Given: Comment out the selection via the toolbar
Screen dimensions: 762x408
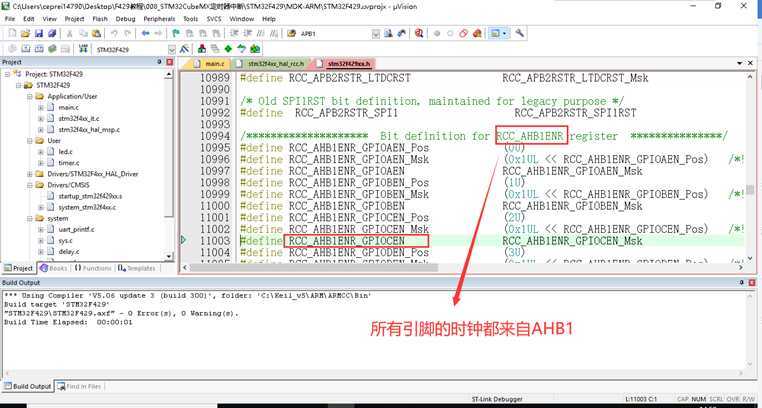Looking at the screenshot, I should click(260, 34).
